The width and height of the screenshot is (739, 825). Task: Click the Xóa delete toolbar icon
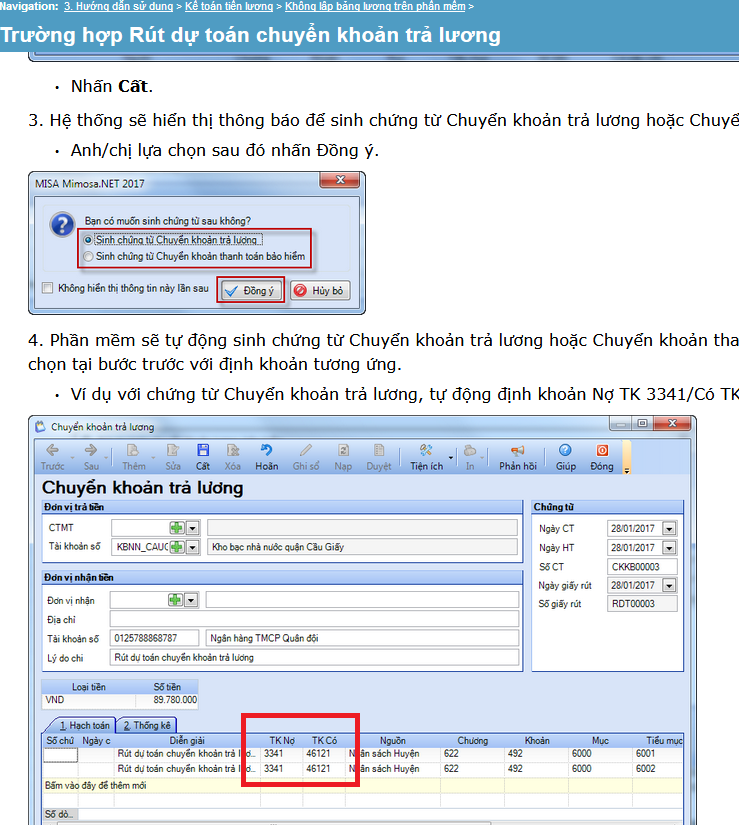click(x=232, y=450)
